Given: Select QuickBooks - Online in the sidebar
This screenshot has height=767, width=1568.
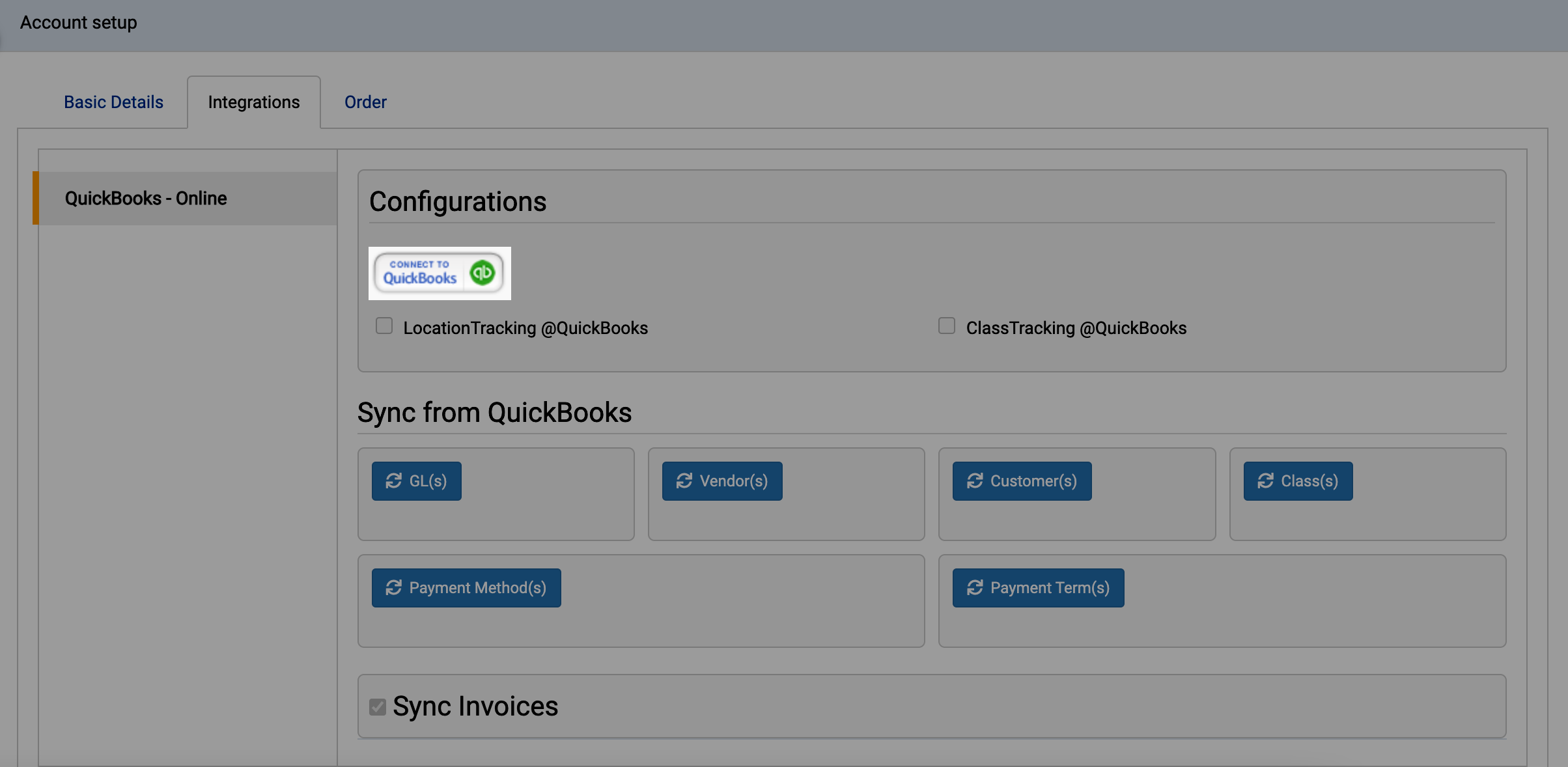Looking at the screenshot, I should (x=146, y=198).
